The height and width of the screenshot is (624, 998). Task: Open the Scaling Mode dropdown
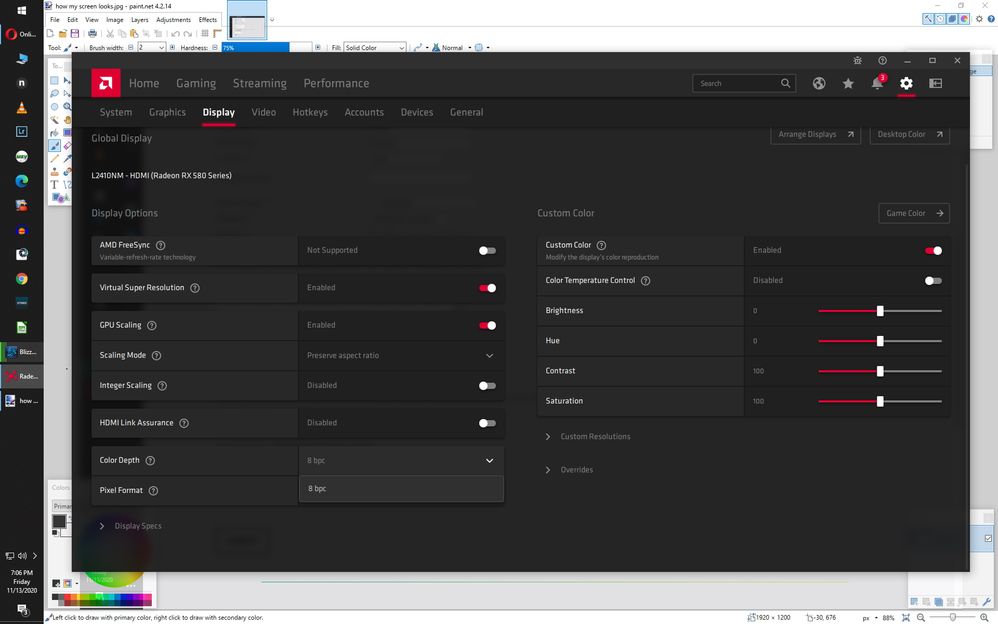pyautogui.click(x=401, y=355)
